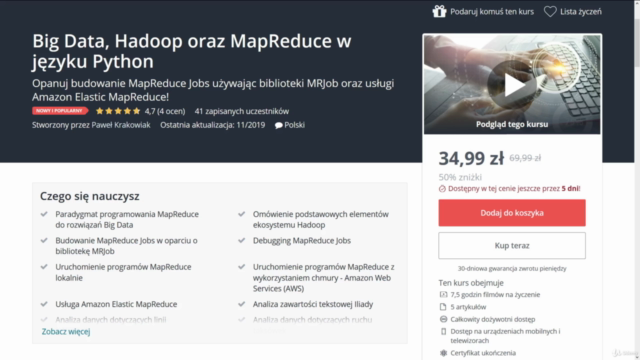
Task: Click the 50% zniżki text
Action: (460, 177)
